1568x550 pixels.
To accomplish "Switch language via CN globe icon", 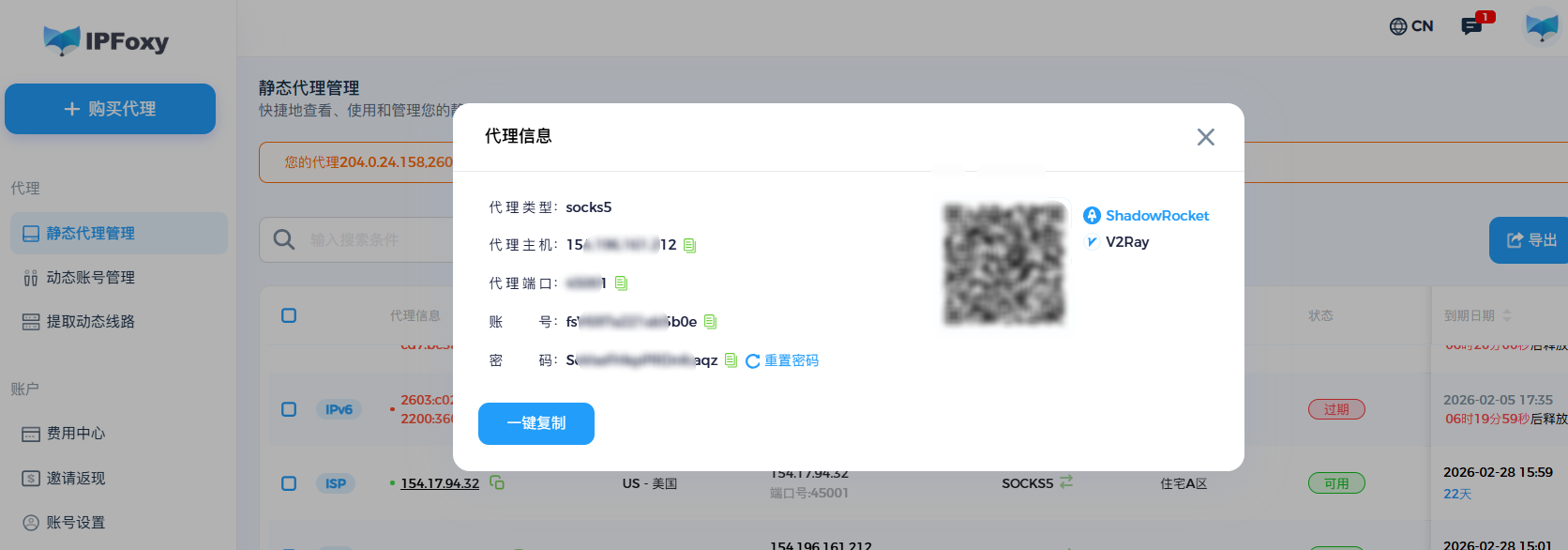I will tap(1411, 26).
